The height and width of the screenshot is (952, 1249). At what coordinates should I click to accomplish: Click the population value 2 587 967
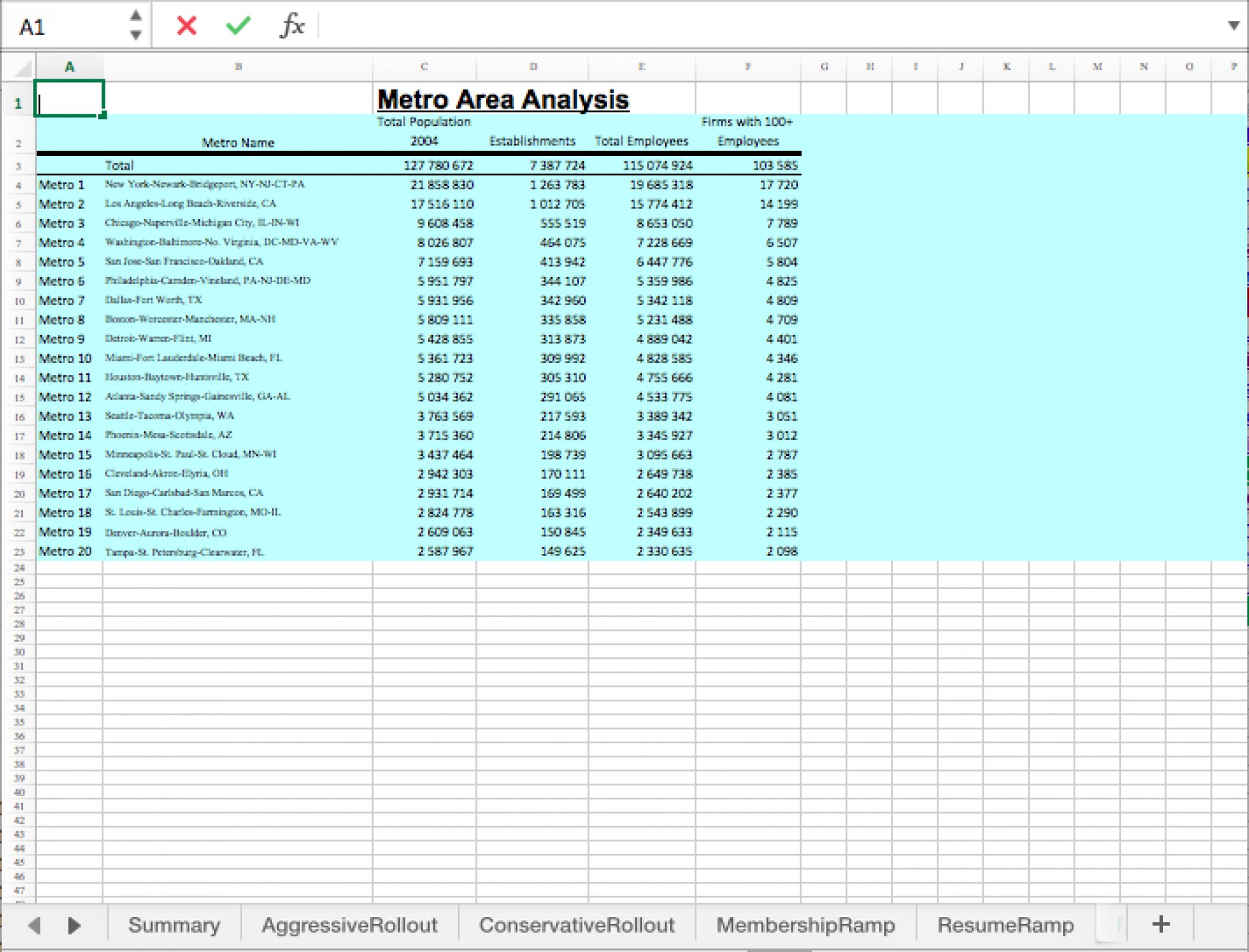click(424, 551)
